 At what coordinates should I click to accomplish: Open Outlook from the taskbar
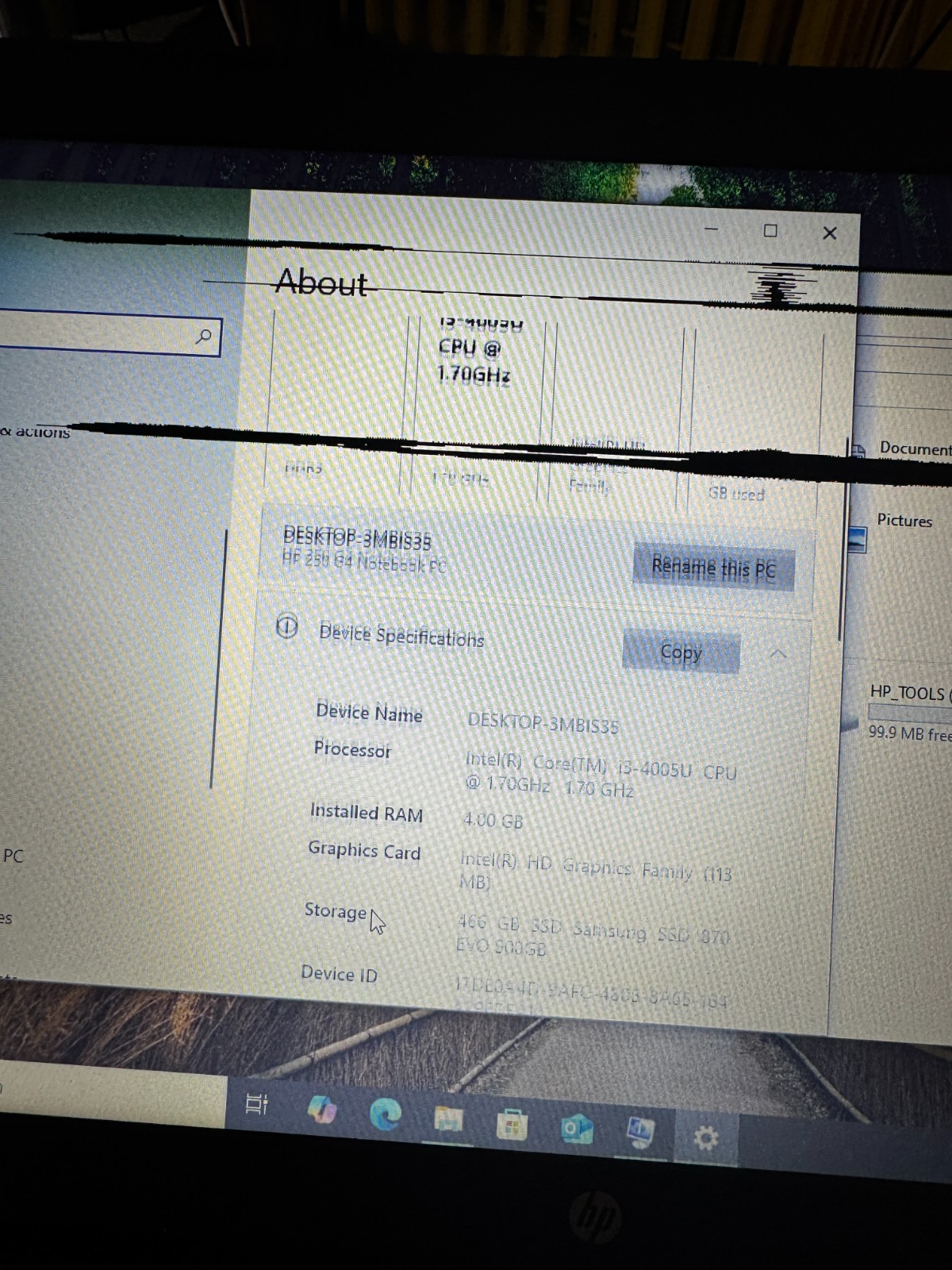click(x=577, y=1130)
